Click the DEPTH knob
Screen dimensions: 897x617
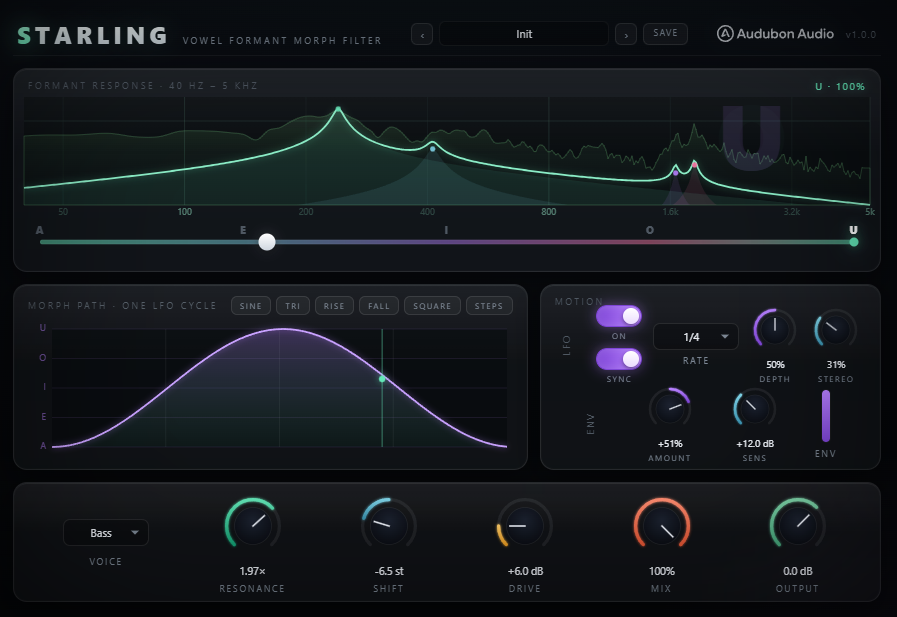pyautogui.click(x=775, y=329)
